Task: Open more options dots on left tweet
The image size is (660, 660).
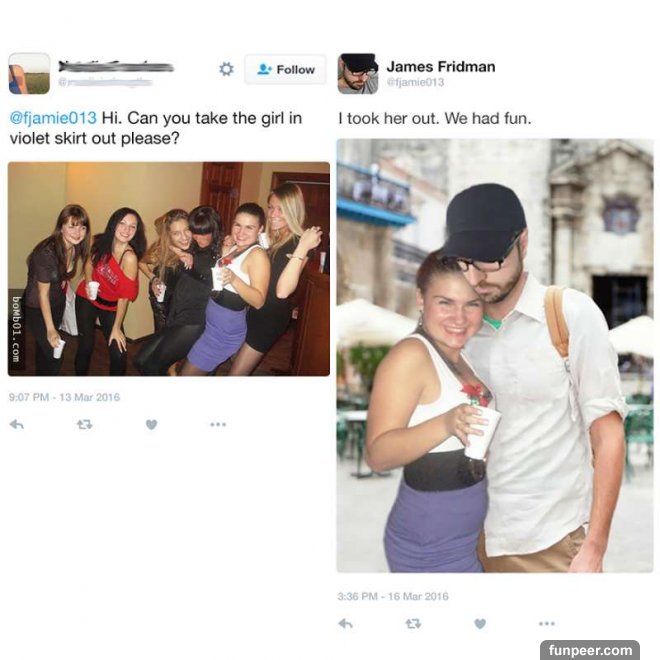Action: point(218,424)
